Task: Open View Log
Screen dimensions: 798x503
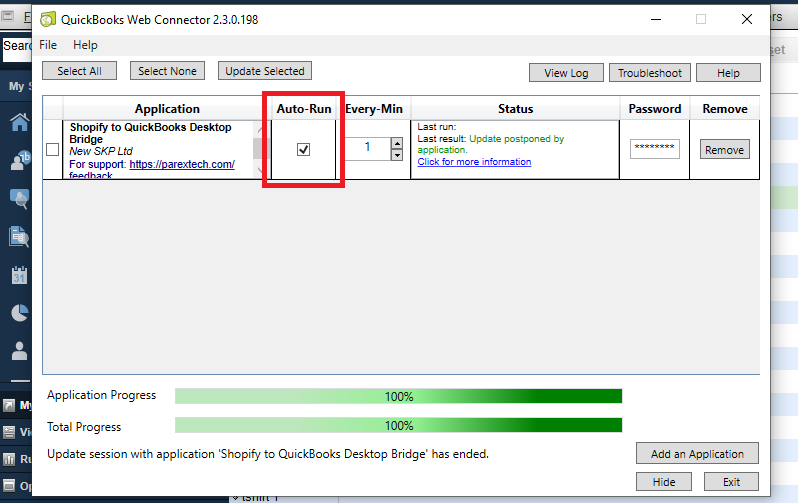Action: pyautogui.click(x=566, y=73)
